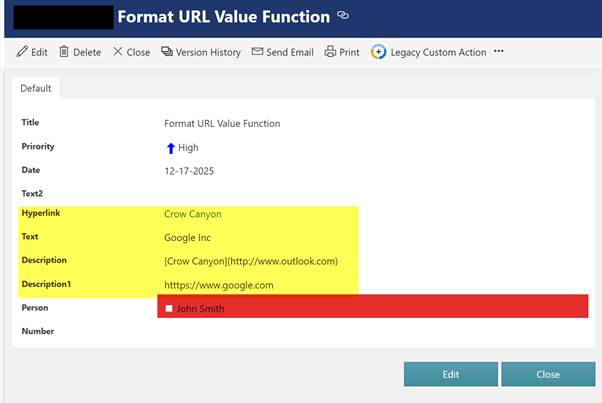Viewport: 602px width, 403px height.
Task: Click the 12-17-2025 date value
Action: pyautogui.click(x=189, y=171)
